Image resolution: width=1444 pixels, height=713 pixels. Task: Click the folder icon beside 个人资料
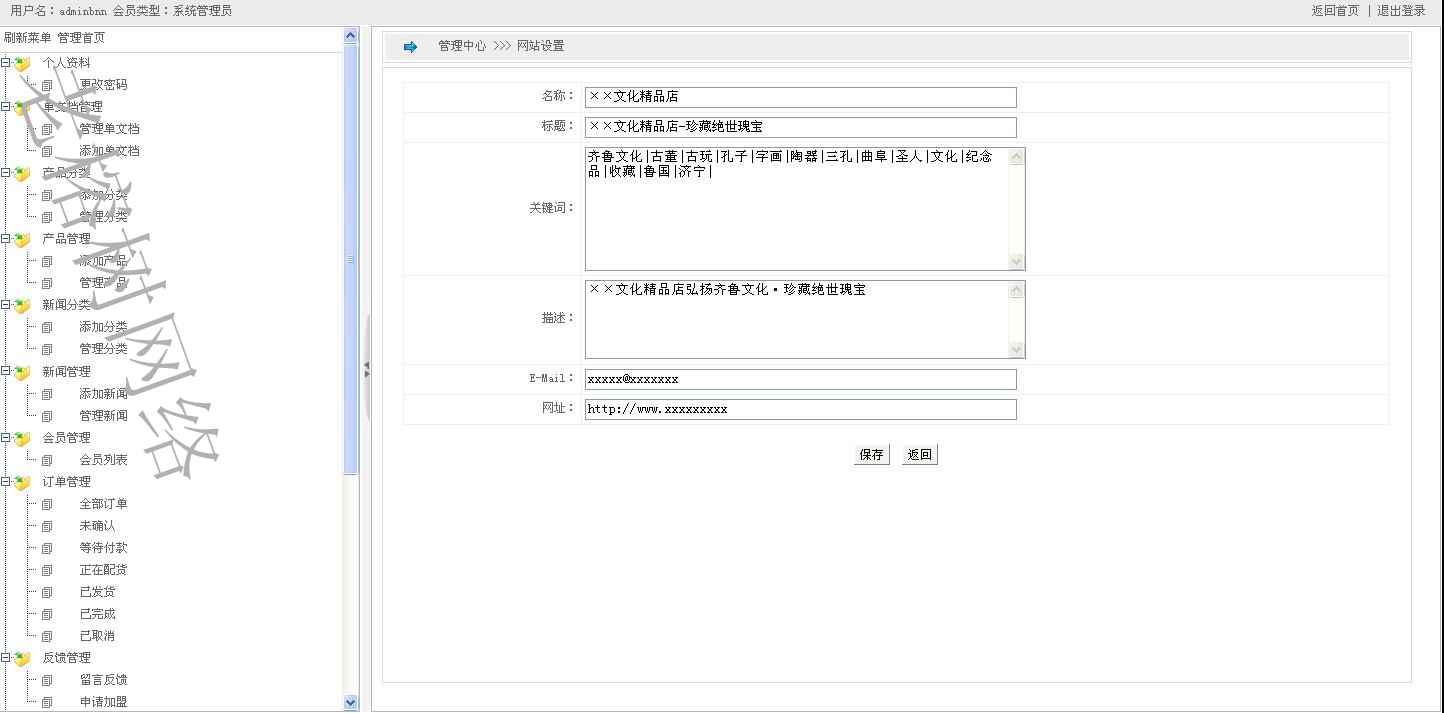click(x=22, y=63)
